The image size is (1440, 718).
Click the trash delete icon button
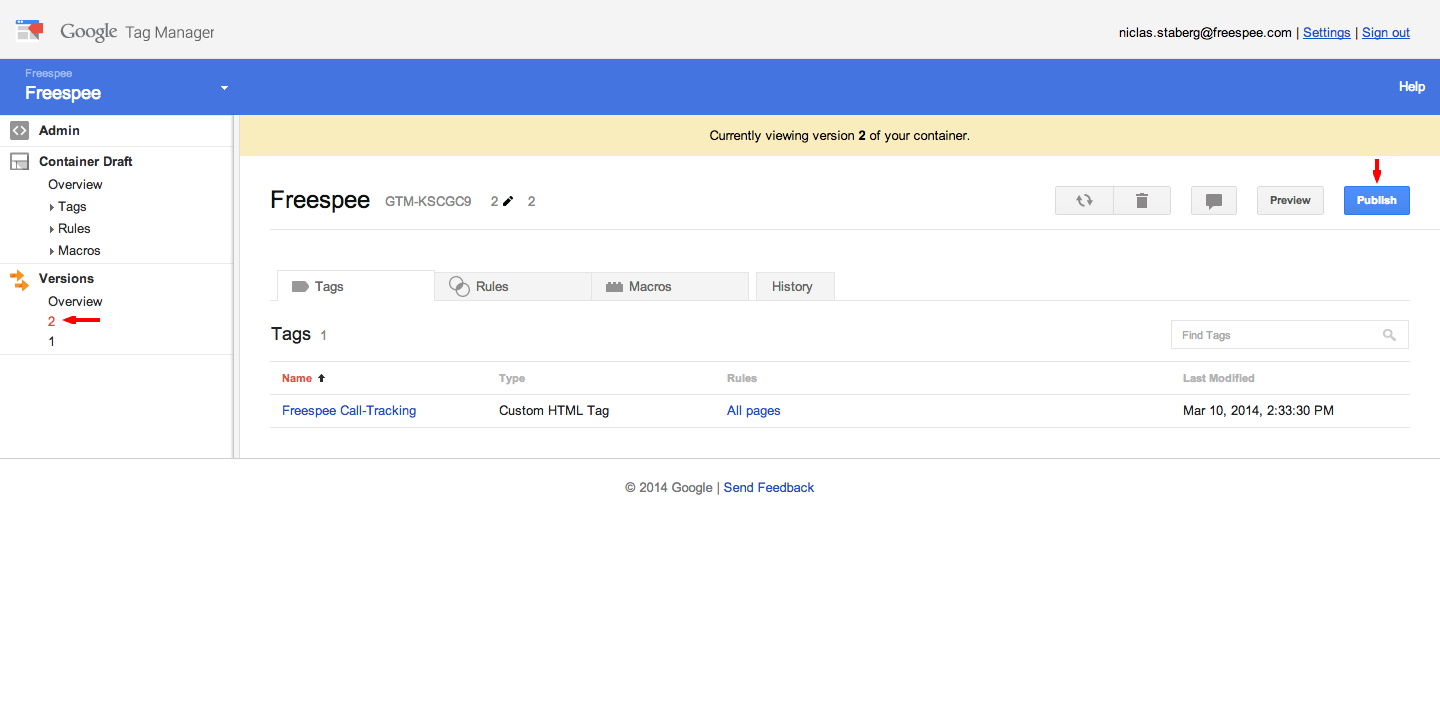1142,200
